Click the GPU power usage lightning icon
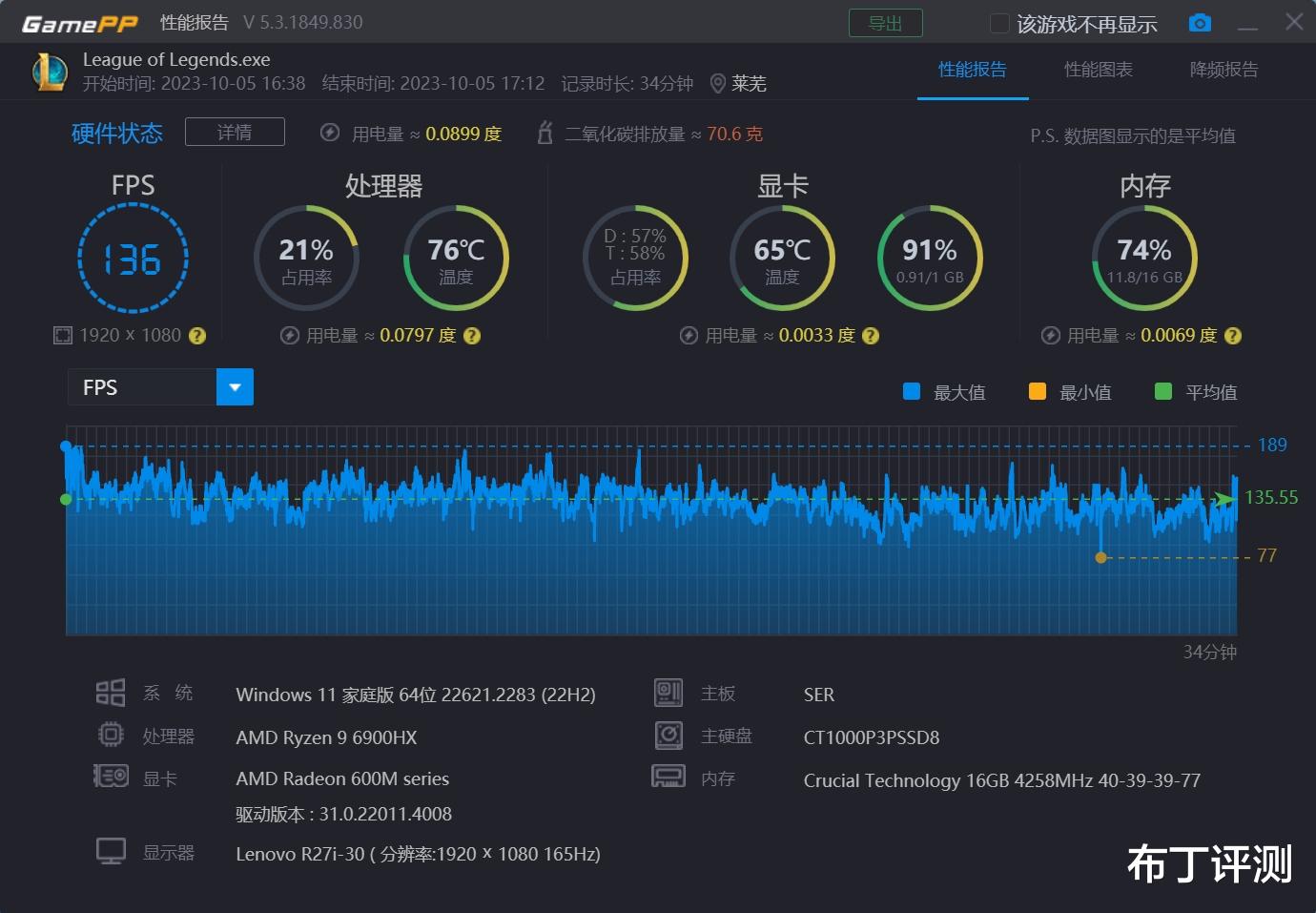The height and width of the screenshot is (913, 1316). [x=689, y=336]
